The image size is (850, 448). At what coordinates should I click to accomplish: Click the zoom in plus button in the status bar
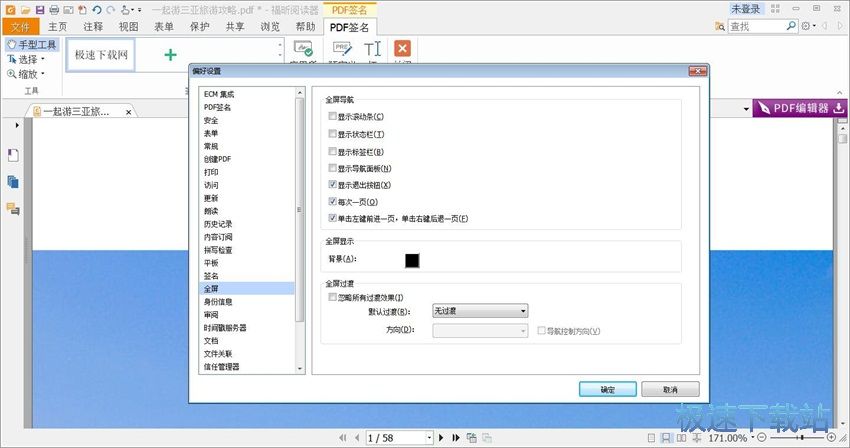(831, 437)
